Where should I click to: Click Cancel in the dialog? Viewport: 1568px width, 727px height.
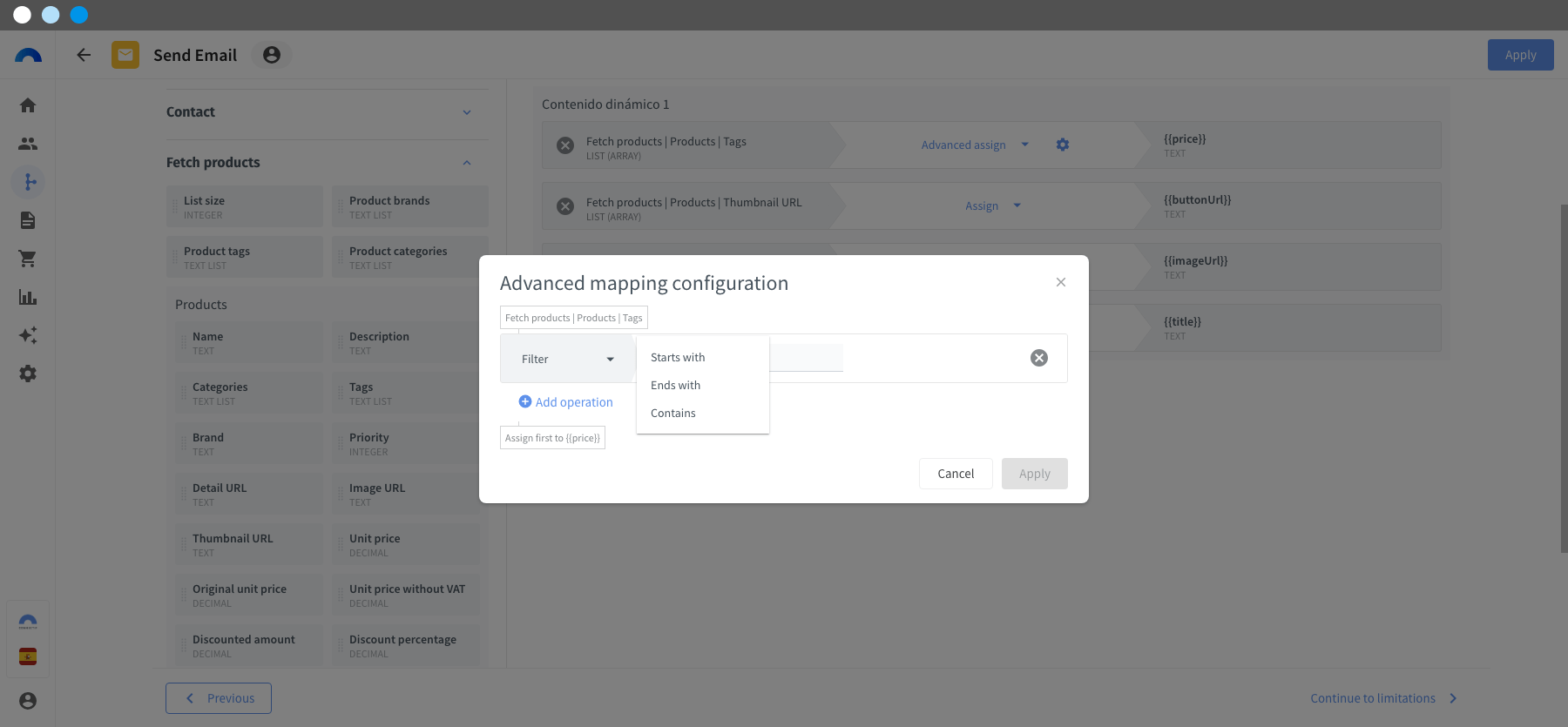(x=956, y=474)
